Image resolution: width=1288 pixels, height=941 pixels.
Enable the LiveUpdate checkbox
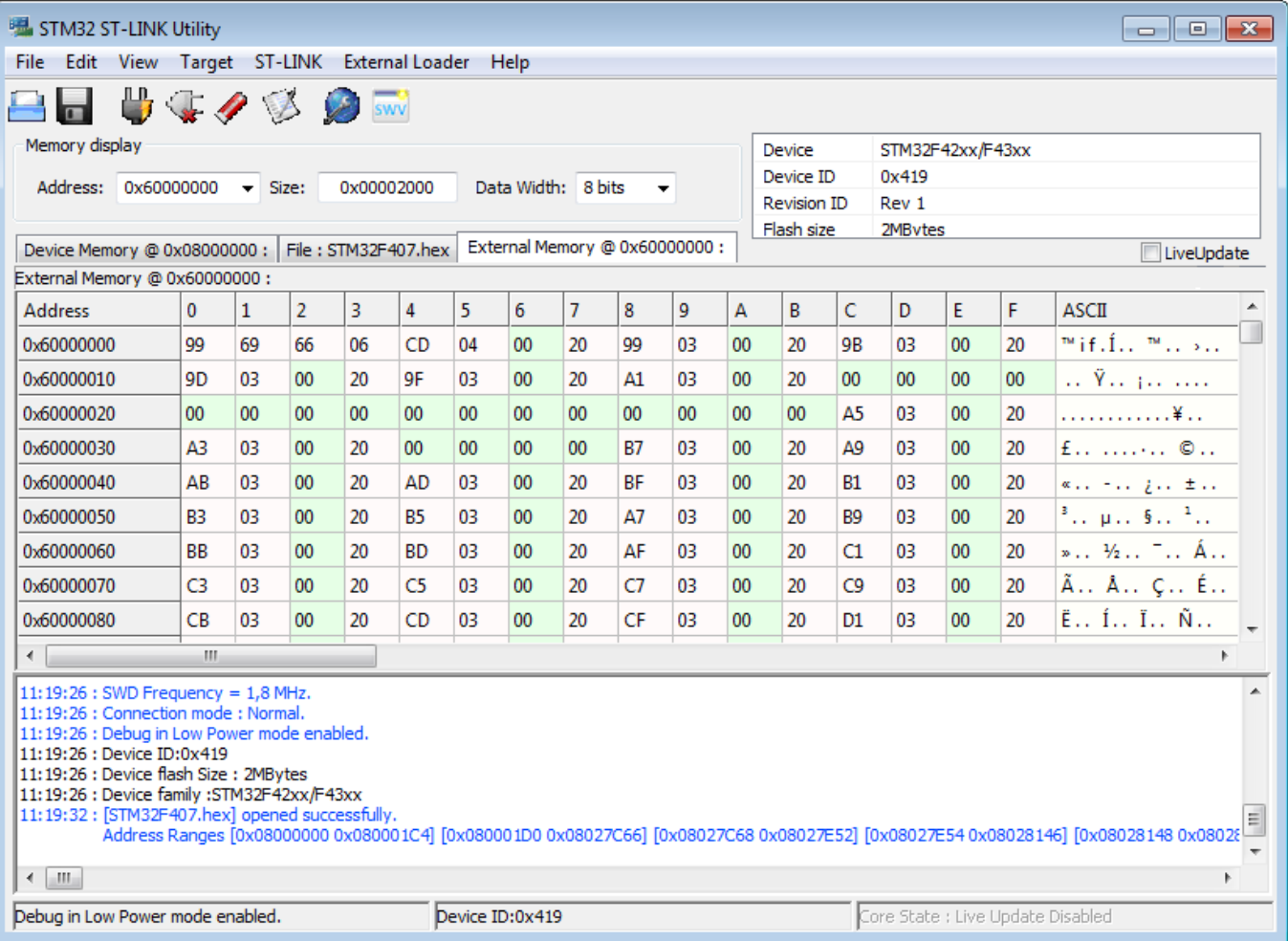[x=1150, y=252]
